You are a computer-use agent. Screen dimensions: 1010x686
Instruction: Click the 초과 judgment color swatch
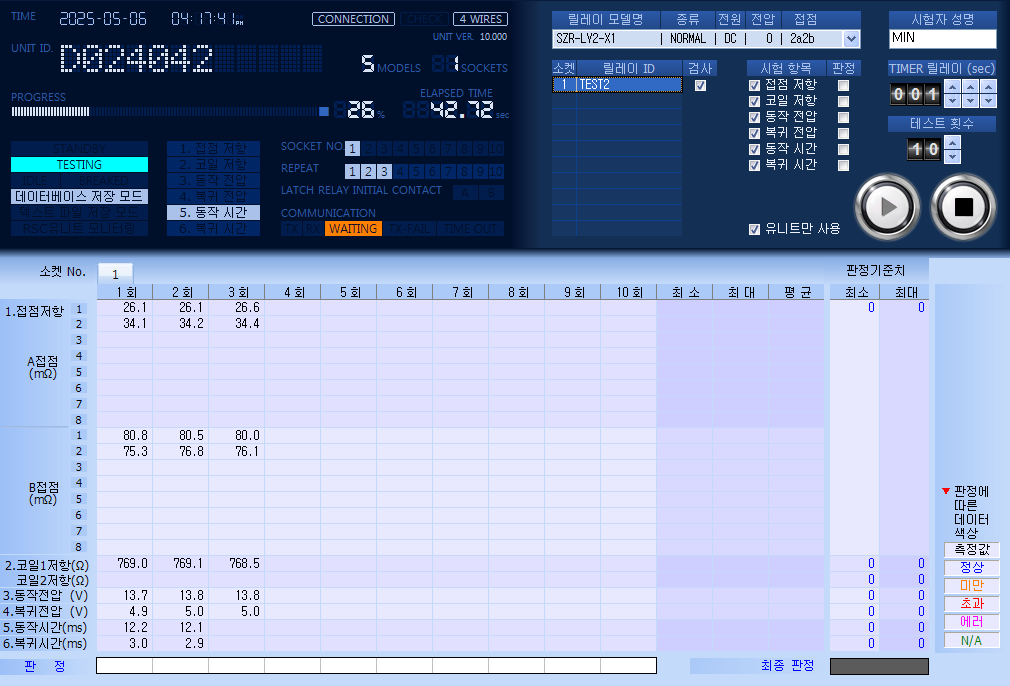point(970,604)
